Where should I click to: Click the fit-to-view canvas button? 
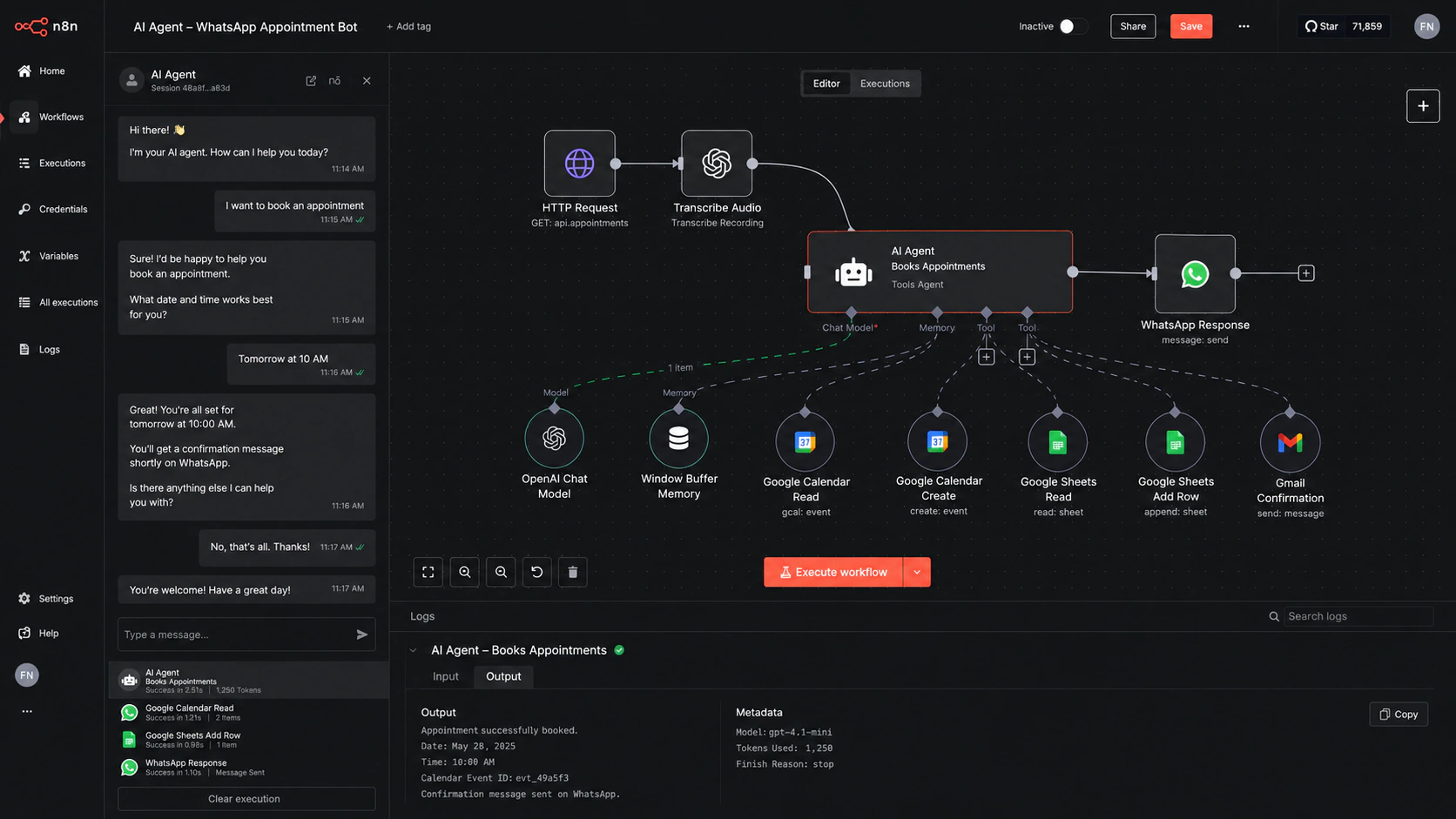(x=428, y=572)
